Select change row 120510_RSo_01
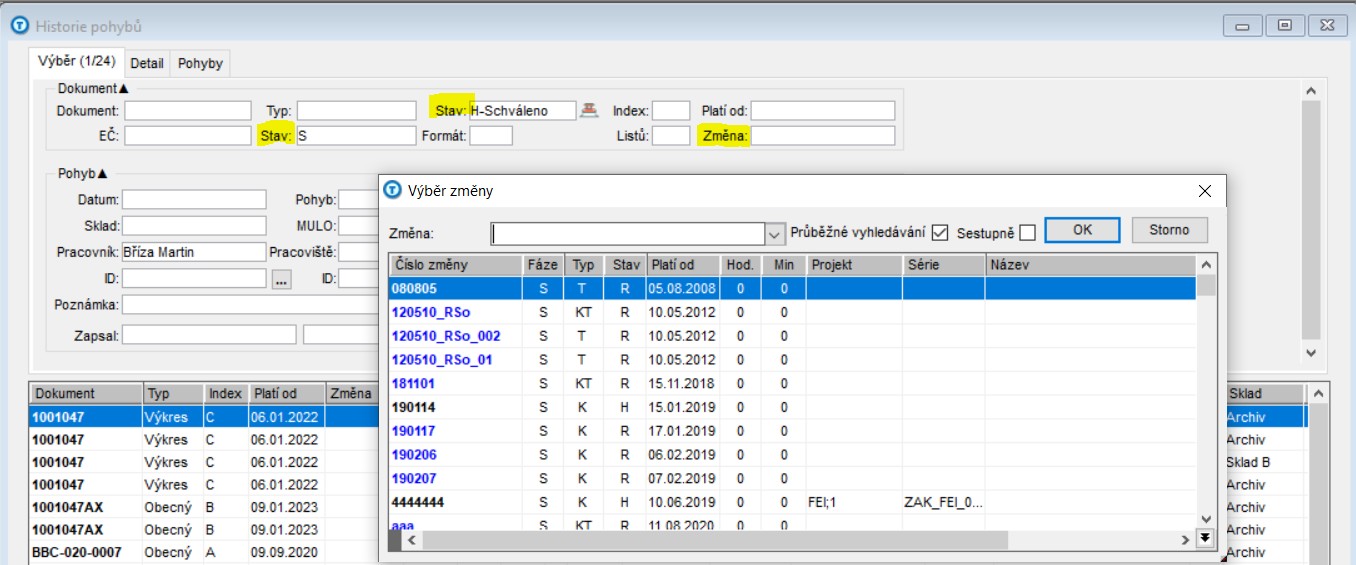The height and width of the screenshot is (565, 1356). tap(792, 359)
